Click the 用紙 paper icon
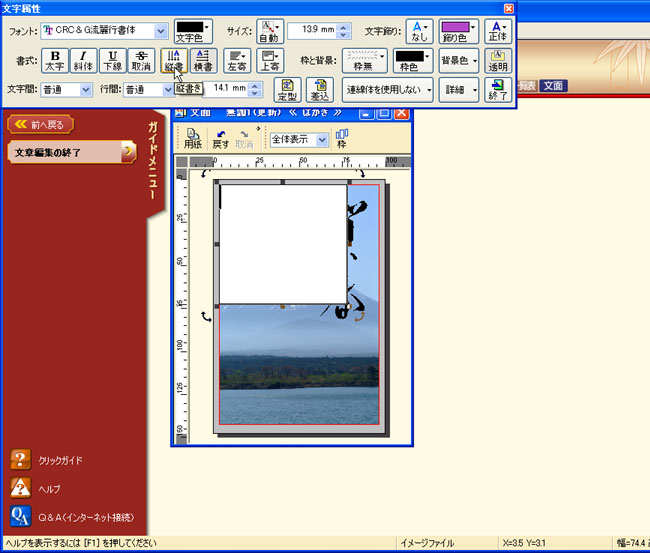Viewport: 650px width, 553px height. (192, 138)
